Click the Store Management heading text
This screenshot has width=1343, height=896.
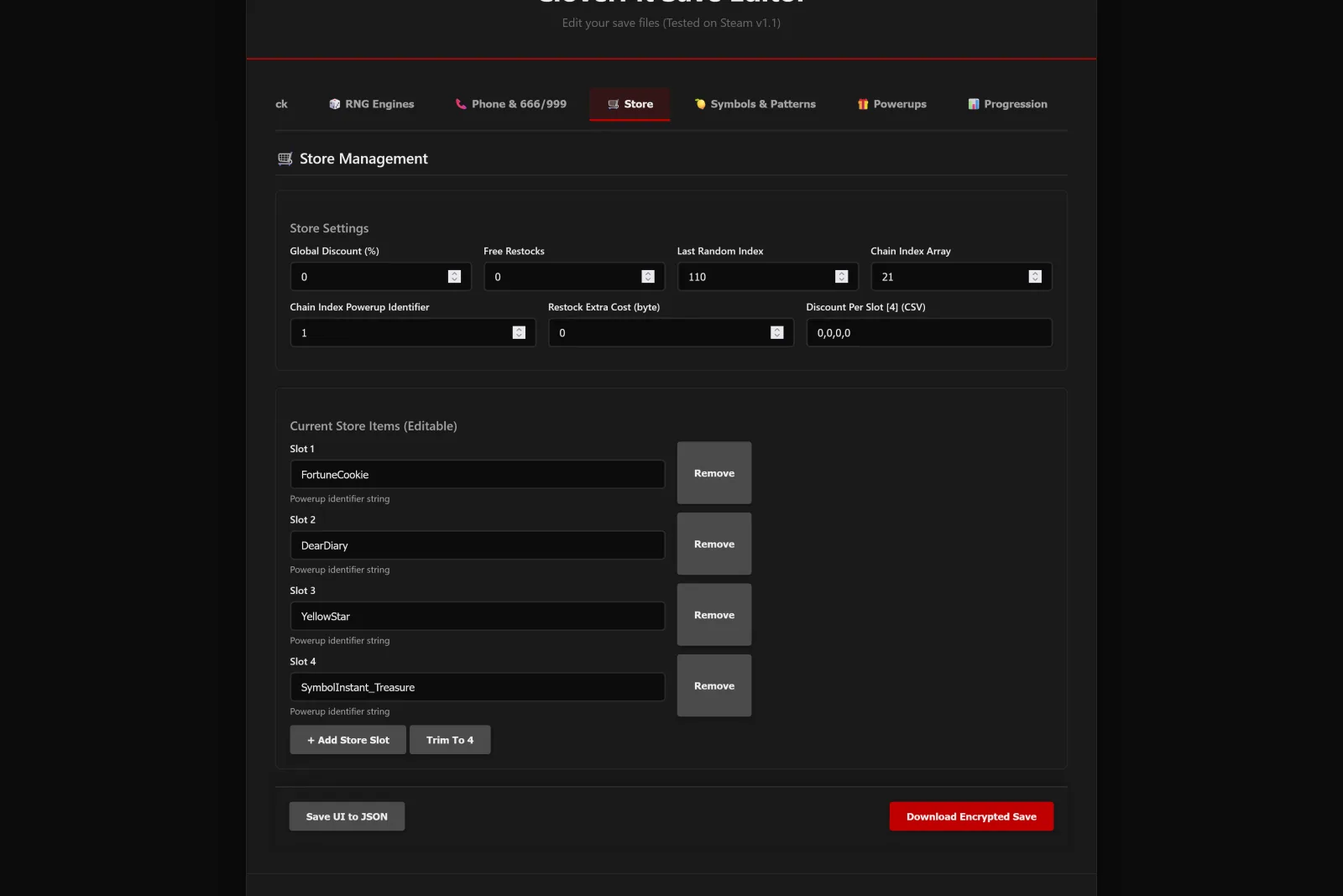(x=363, y=159)
